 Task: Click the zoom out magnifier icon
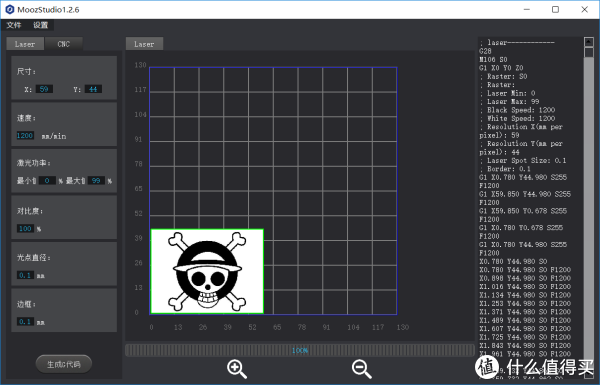(x=361, y=369)
